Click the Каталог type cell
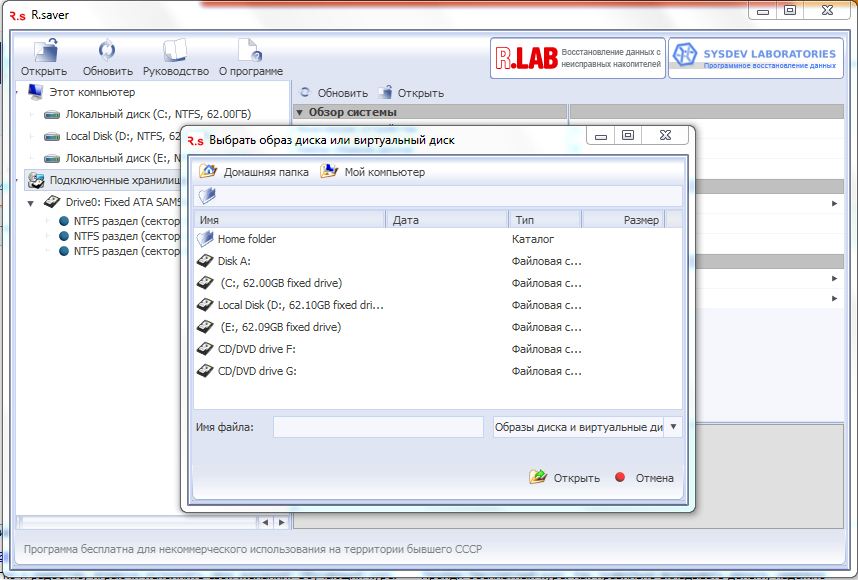Image resolution: width=858 pixels, height=580 pixels. click(x=533, y=239)
